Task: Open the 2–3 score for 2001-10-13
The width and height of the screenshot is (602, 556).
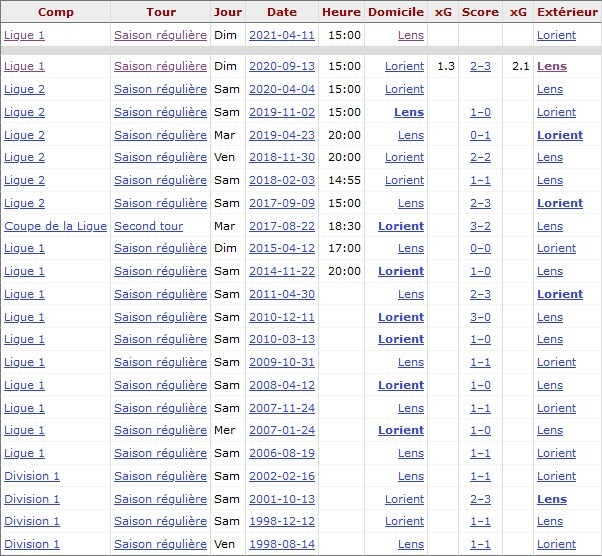Action: click(480, 500)
